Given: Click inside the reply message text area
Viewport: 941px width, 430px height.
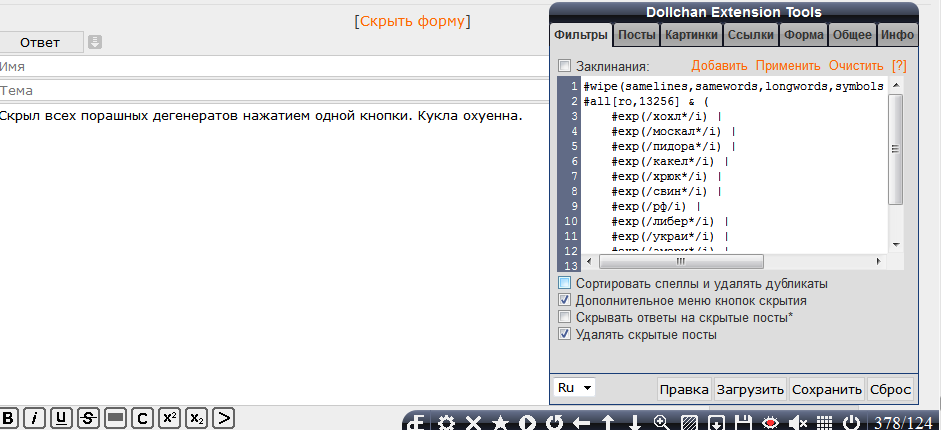Looking at the screenshot, I should 274,252.
